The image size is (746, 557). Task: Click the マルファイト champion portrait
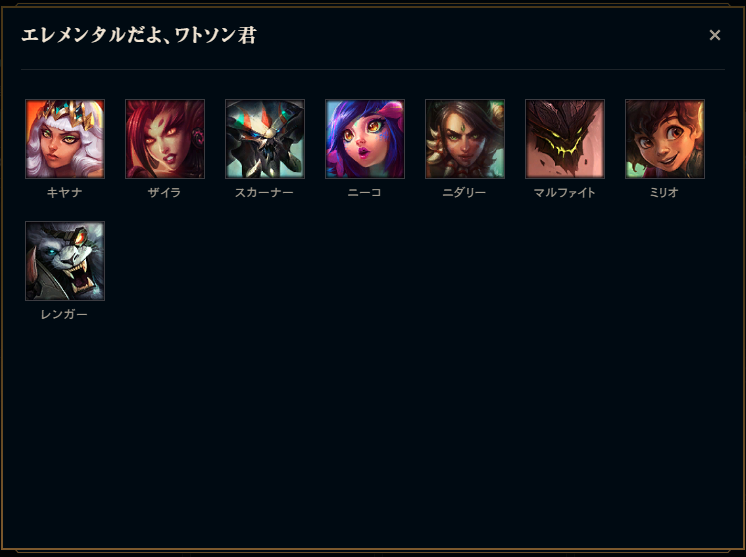(565, 139)
